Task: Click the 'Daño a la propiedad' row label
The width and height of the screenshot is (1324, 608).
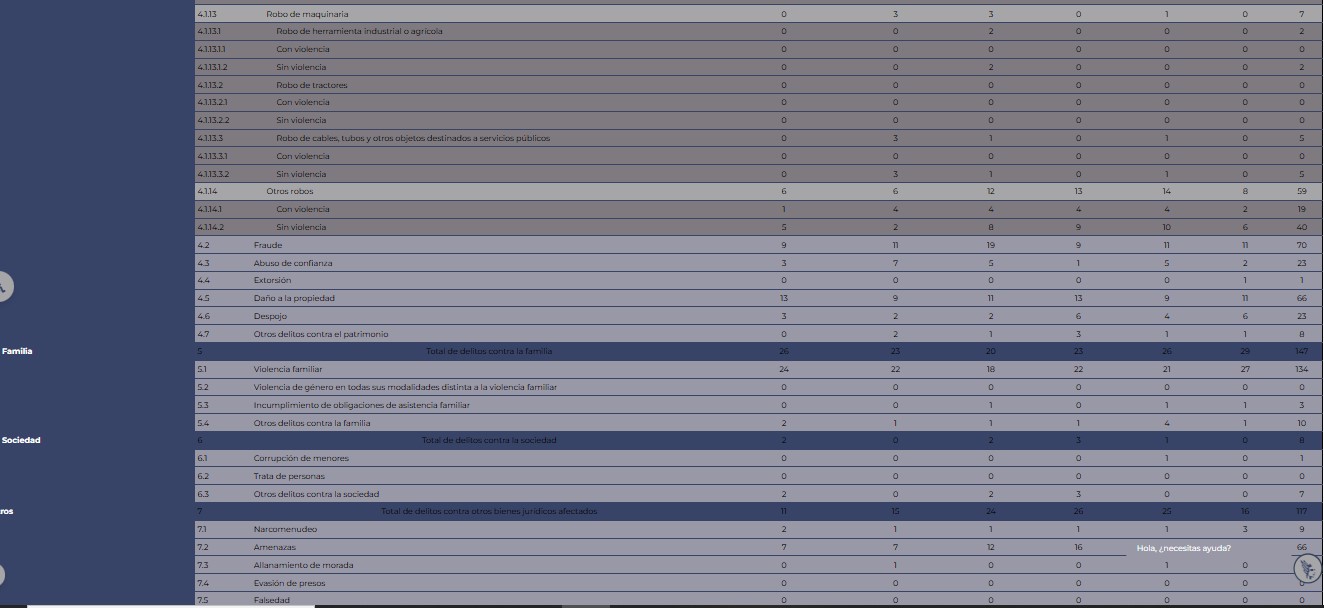Action: pos(293,298)
